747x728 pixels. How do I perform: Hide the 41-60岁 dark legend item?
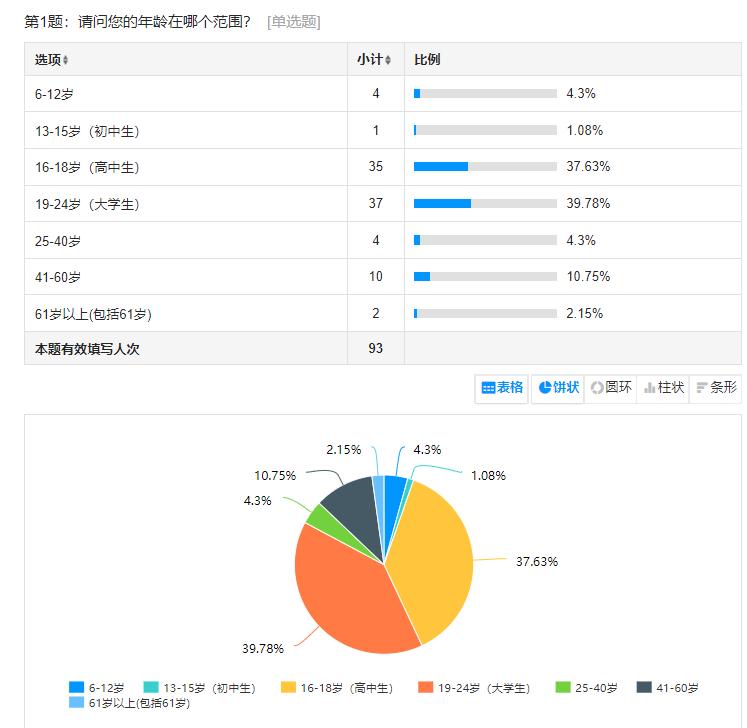point(645,688)
